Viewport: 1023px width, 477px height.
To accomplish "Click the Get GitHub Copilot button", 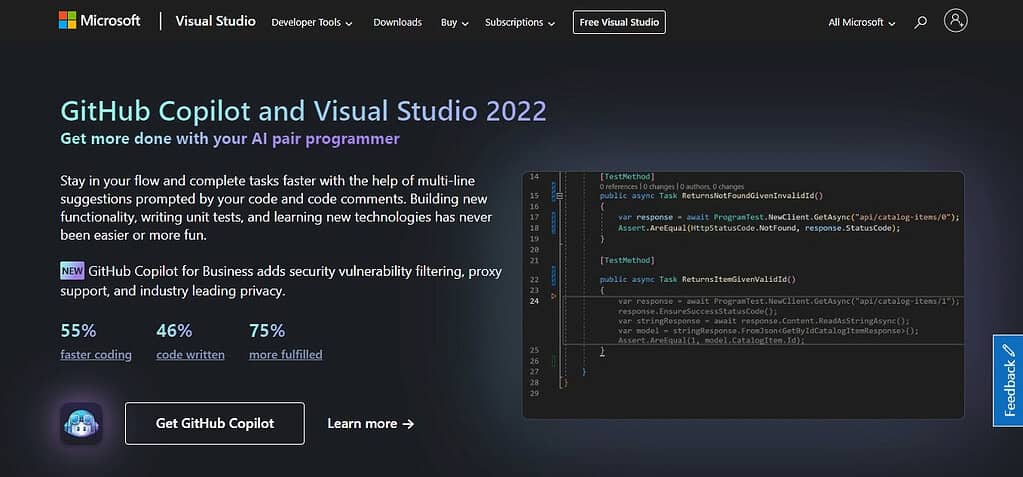I will tap(215, 423).
